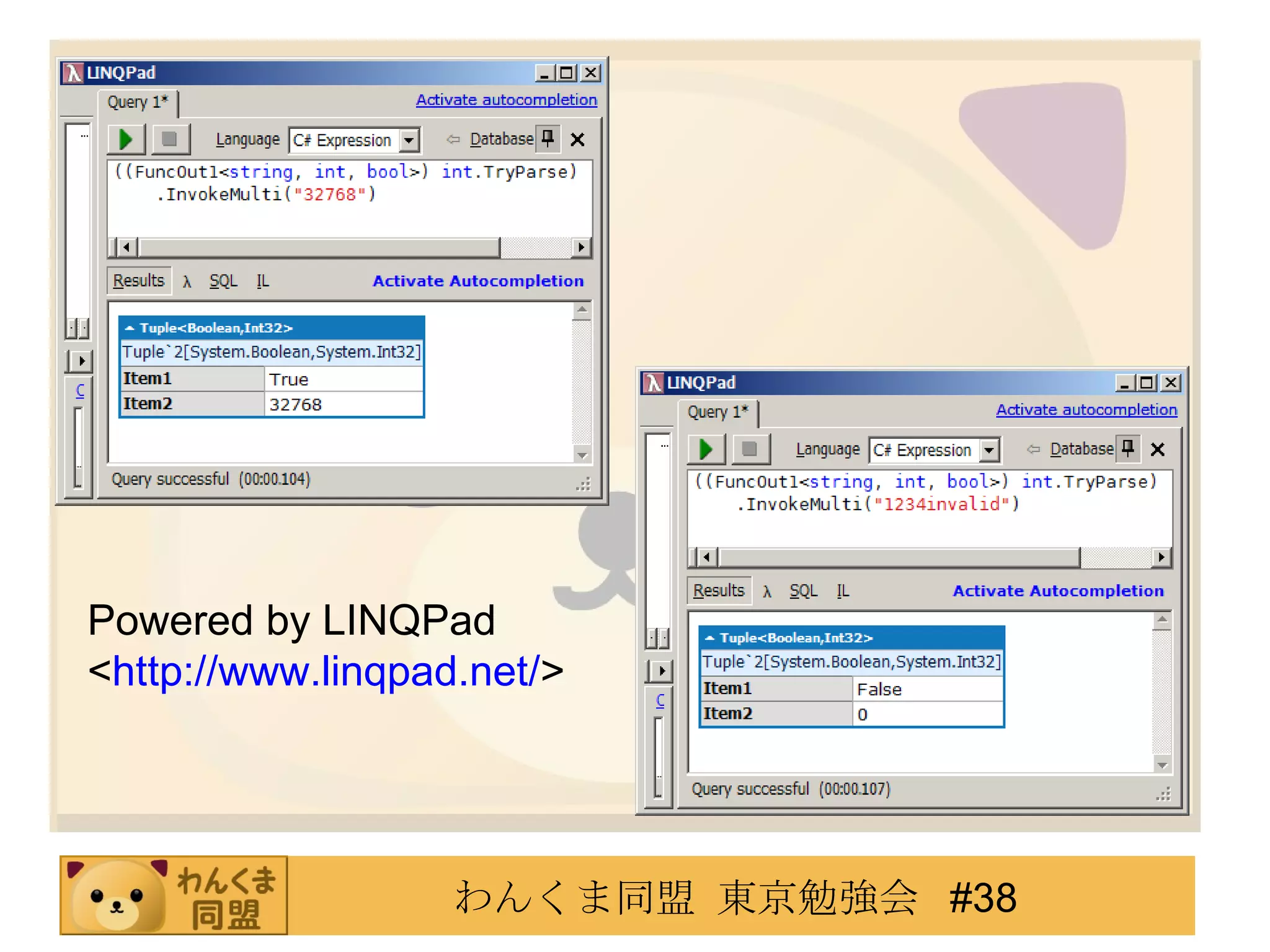Click 'Query successful (00:00.104)' status text

coord(211,479)
